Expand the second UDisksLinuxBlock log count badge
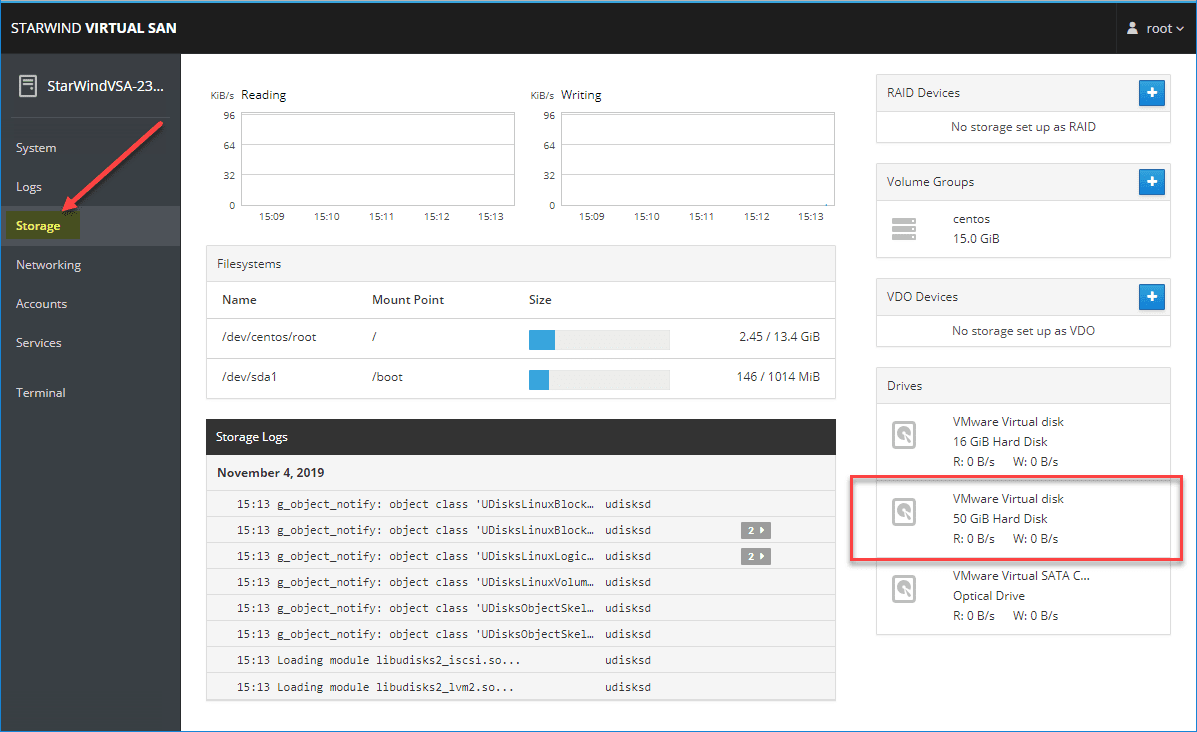Image resolution: width=1197 pixels, height=732 pixels. point(756,530)
